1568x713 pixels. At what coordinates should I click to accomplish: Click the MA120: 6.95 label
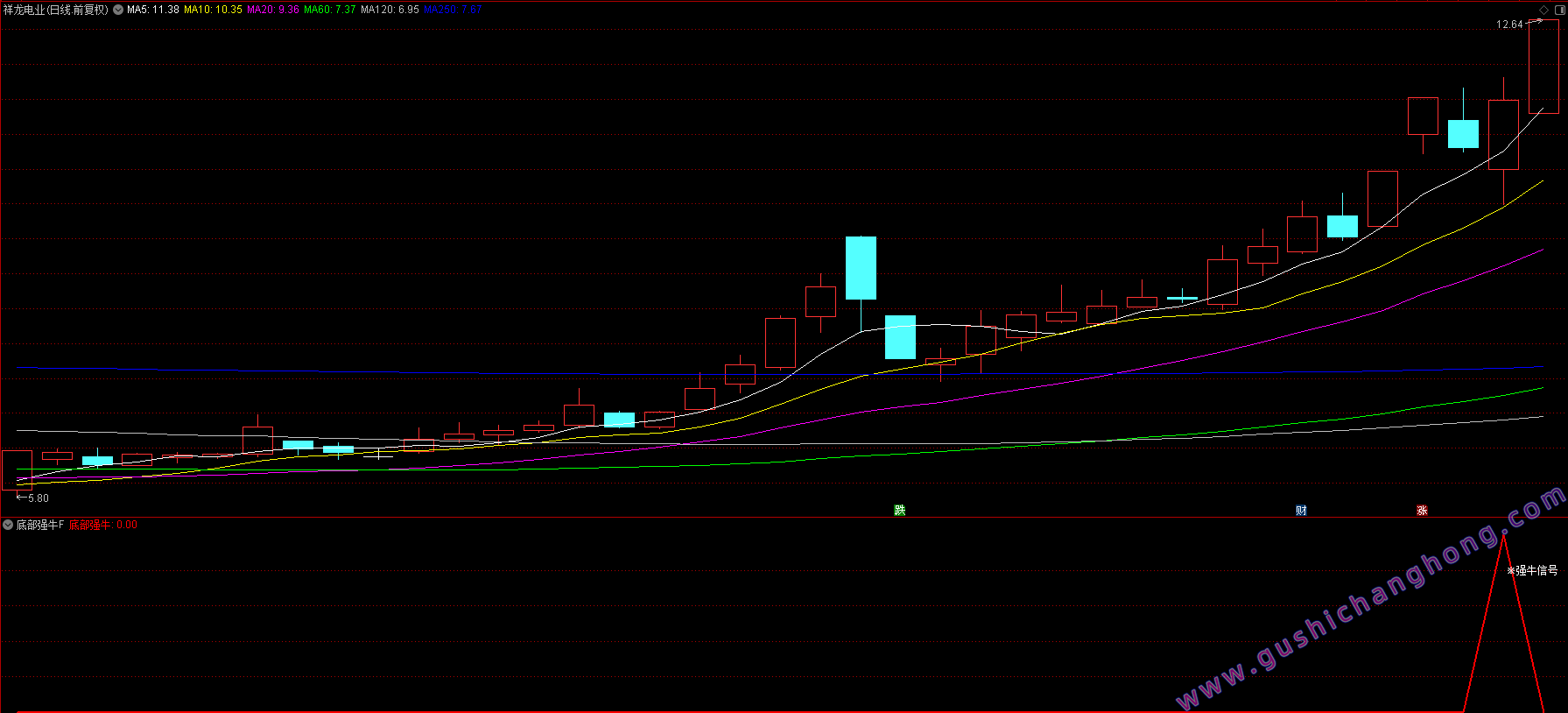390,10
